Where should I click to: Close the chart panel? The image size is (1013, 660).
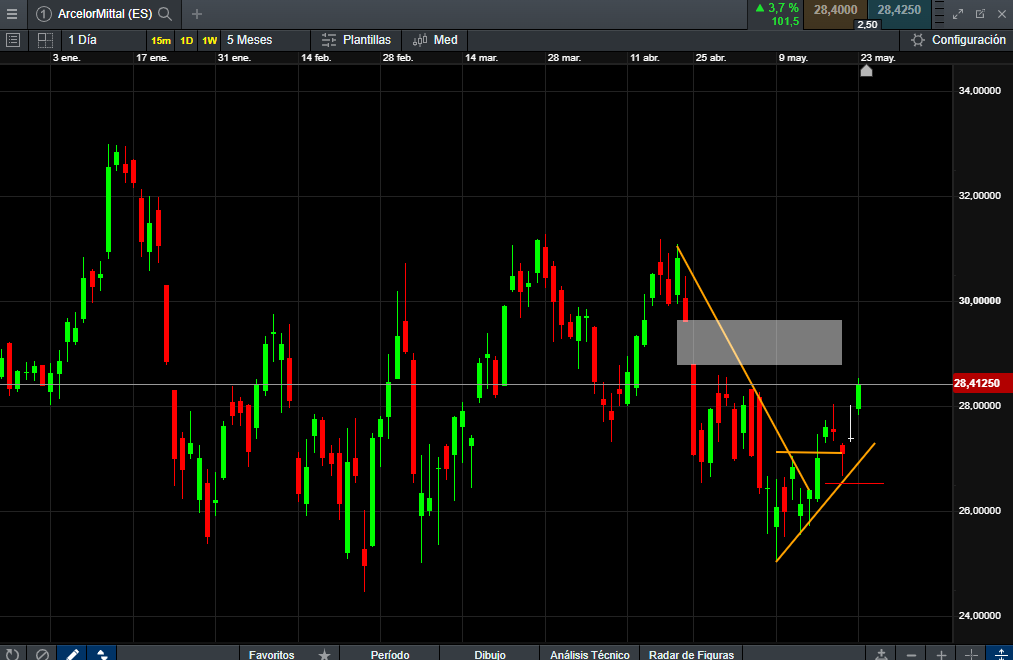pos(1002,14)
